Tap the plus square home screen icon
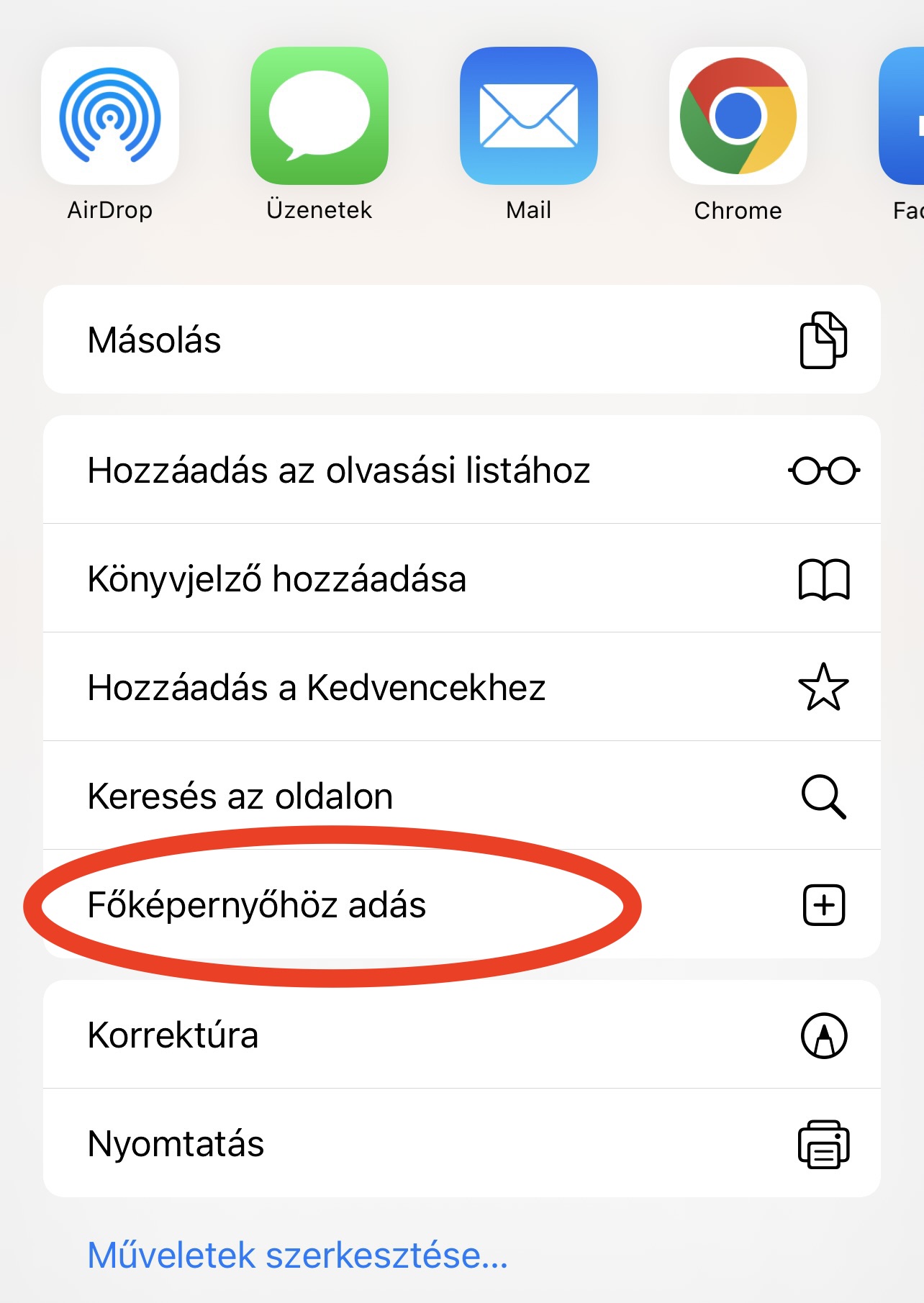Image resolution: width=924 pixels, height=1303 pixels. point(824,904)
